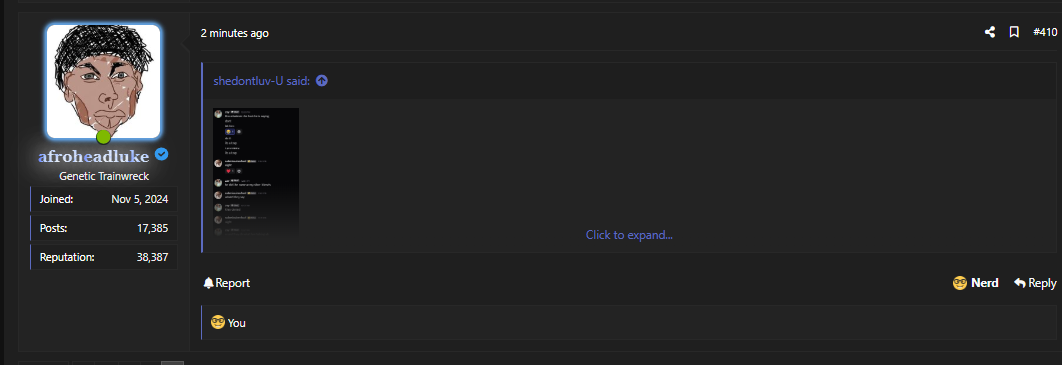The height and width of the screenshot is (365, 1062).
Task: React with the Nerd emoji button
Action: pos(975,283)
